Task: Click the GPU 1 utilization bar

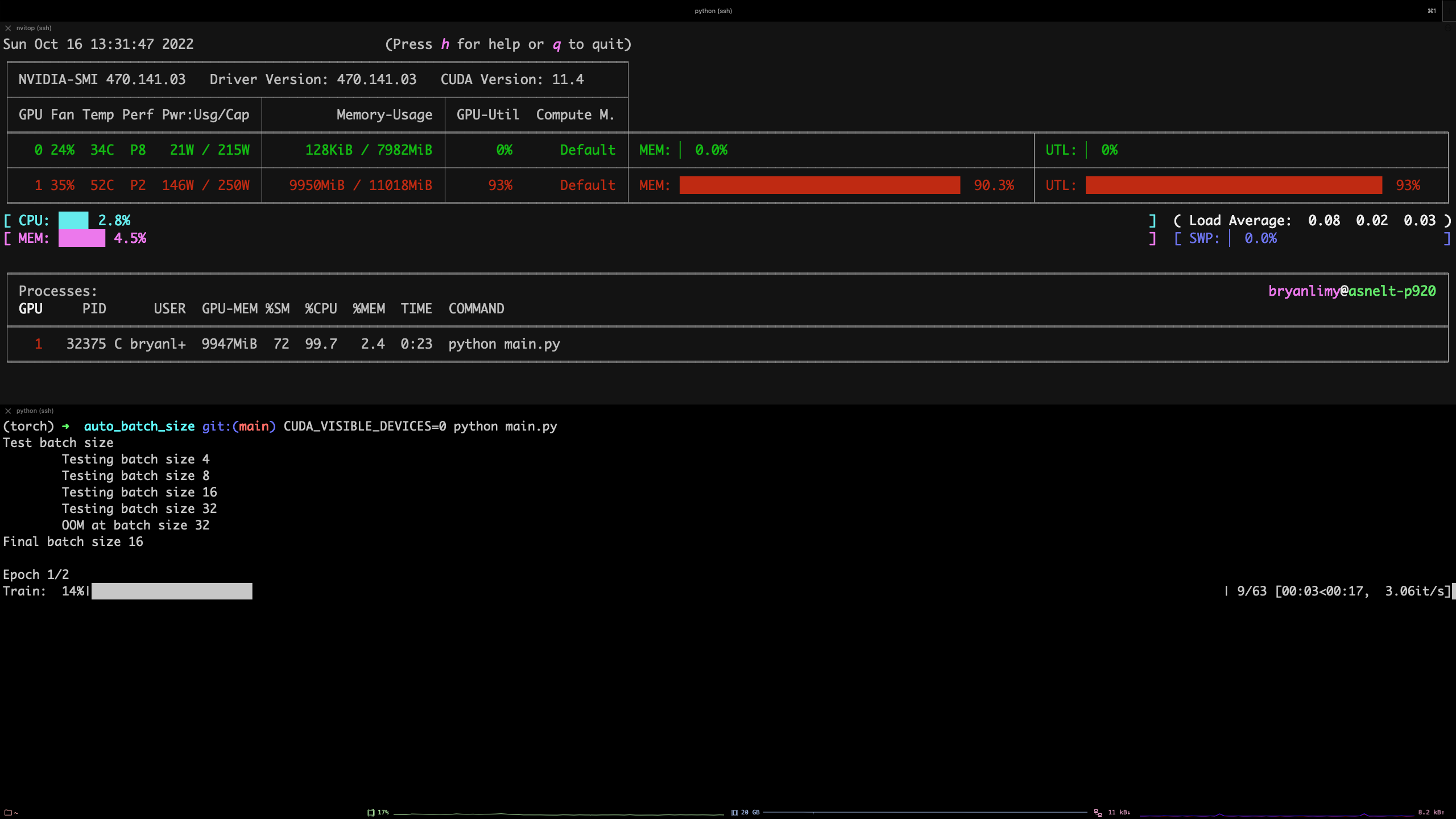Action: [1233, 185]
